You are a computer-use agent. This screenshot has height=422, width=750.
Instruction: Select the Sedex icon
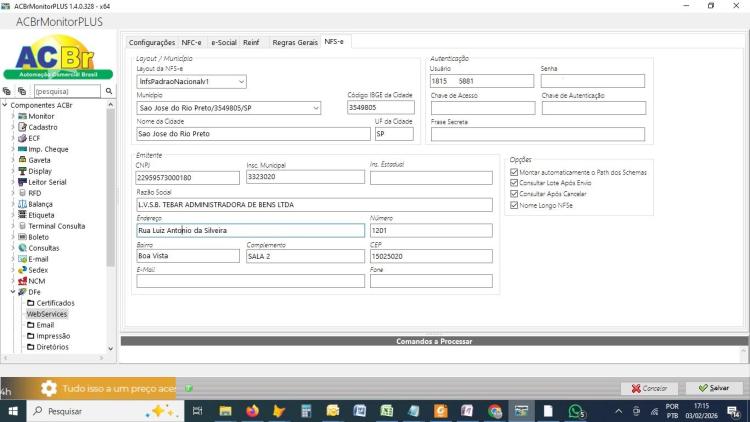click(22, 270)
